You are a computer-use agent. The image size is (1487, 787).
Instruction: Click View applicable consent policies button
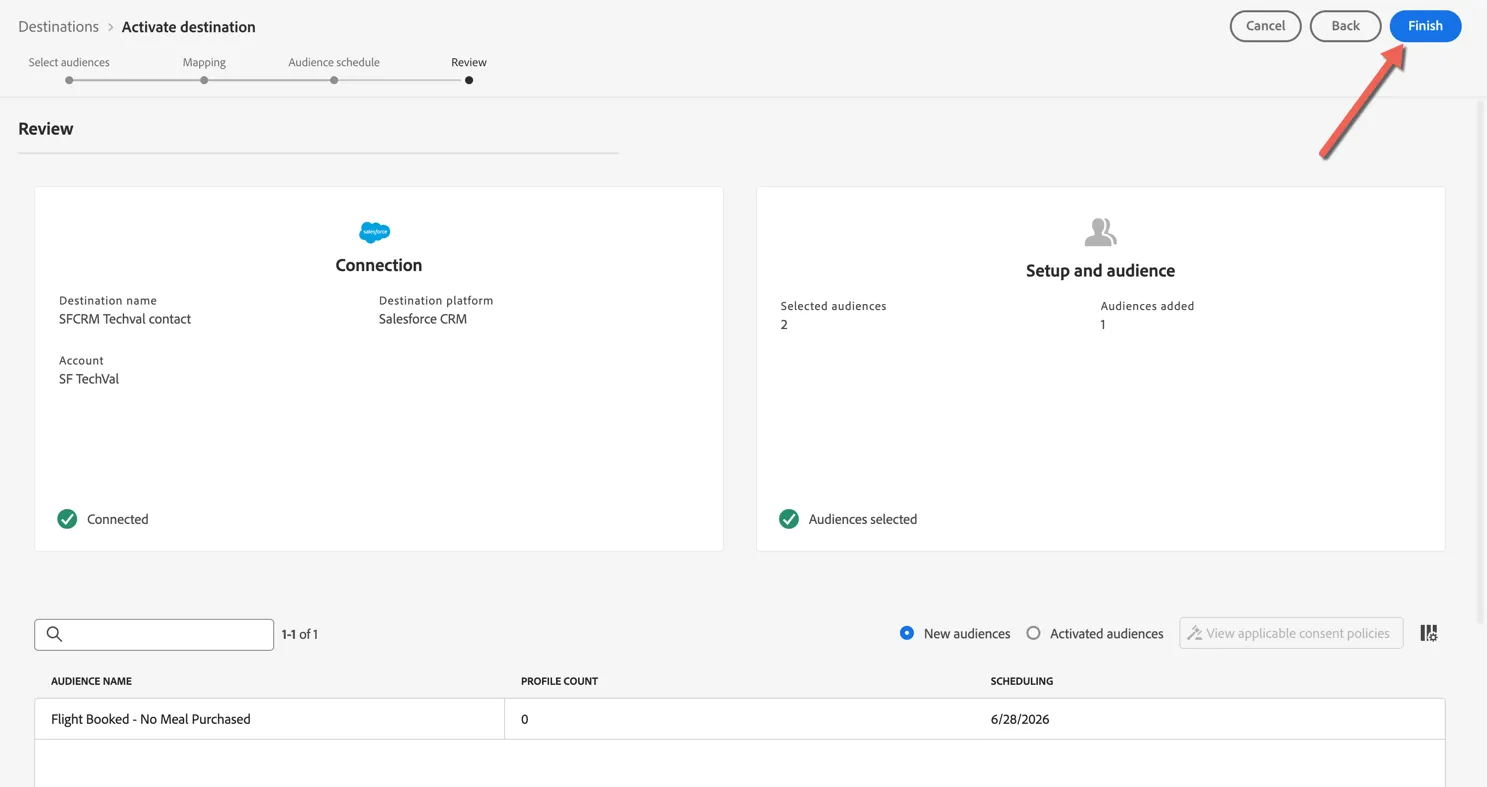(1291, 633)
